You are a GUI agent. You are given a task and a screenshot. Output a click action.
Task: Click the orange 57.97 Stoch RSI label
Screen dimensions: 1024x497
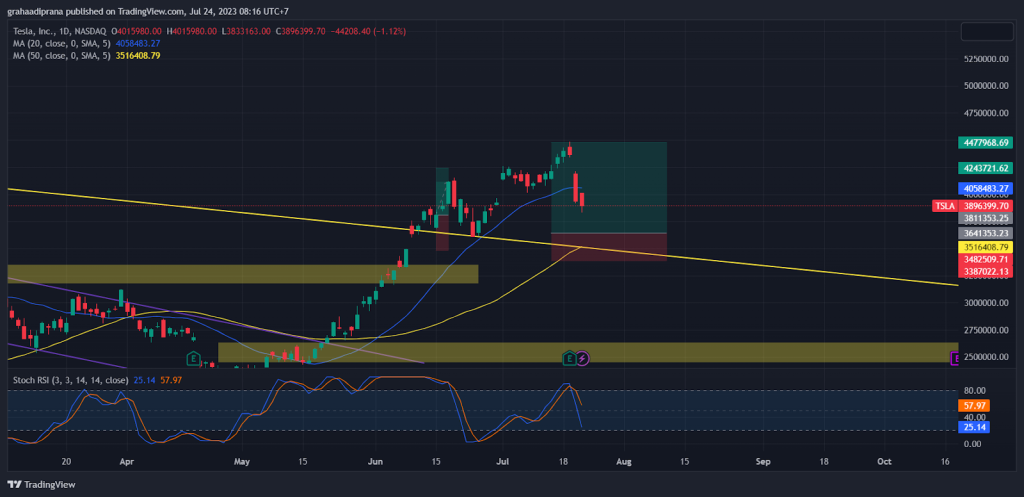tap(974, 405)
